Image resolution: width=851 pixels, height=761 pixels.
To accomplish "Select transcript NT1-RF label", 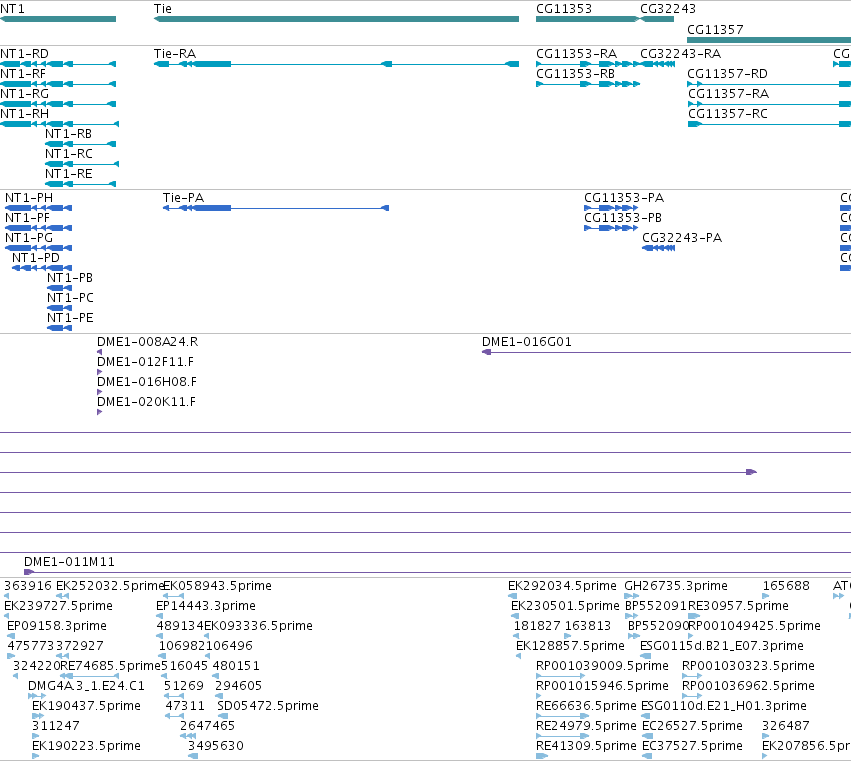I will (23, 74).
